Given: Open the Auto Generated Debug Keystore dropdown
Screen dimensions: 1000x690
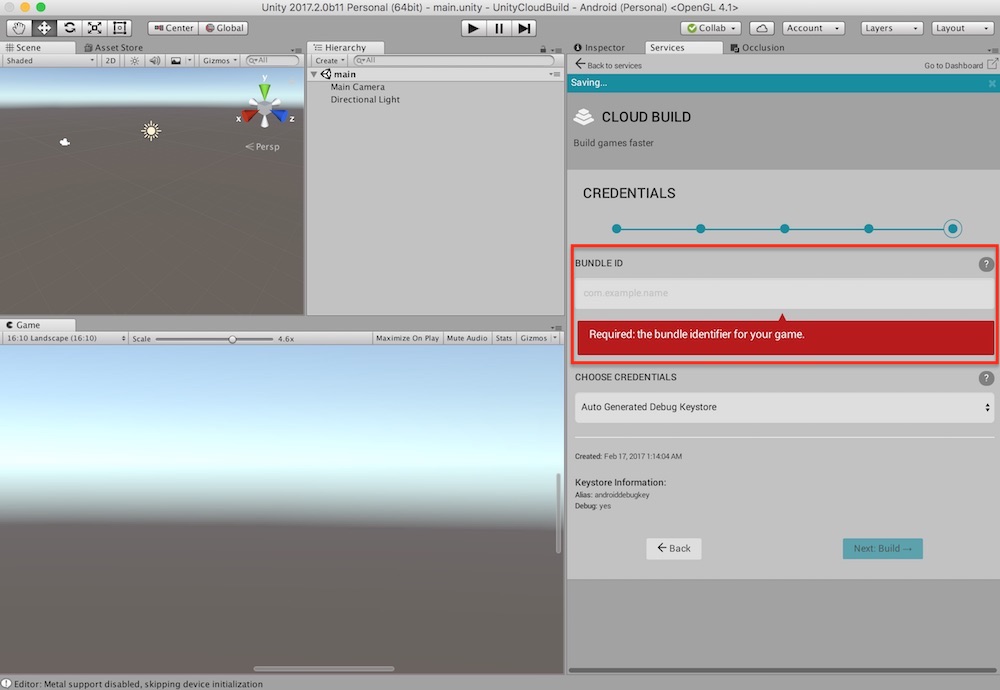Looking at the screenshot, I should (x=784, y=407).
